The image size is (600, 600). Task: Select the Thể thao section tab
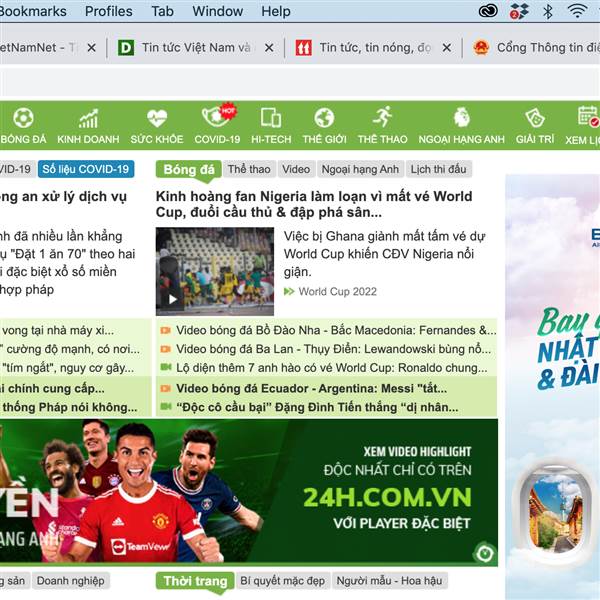[x=249, y=169]
